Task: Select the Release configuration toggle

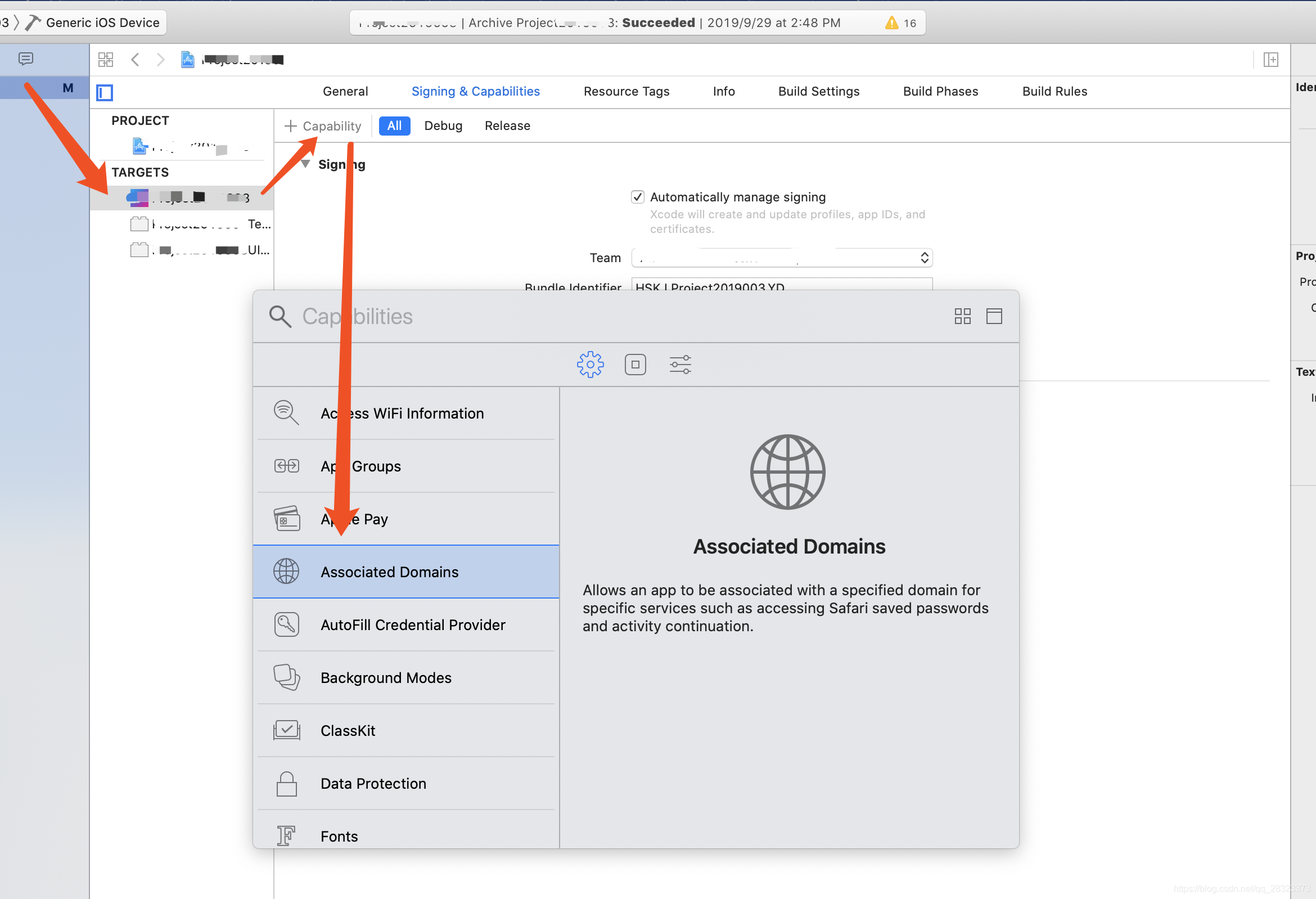Action: point(506,125)
